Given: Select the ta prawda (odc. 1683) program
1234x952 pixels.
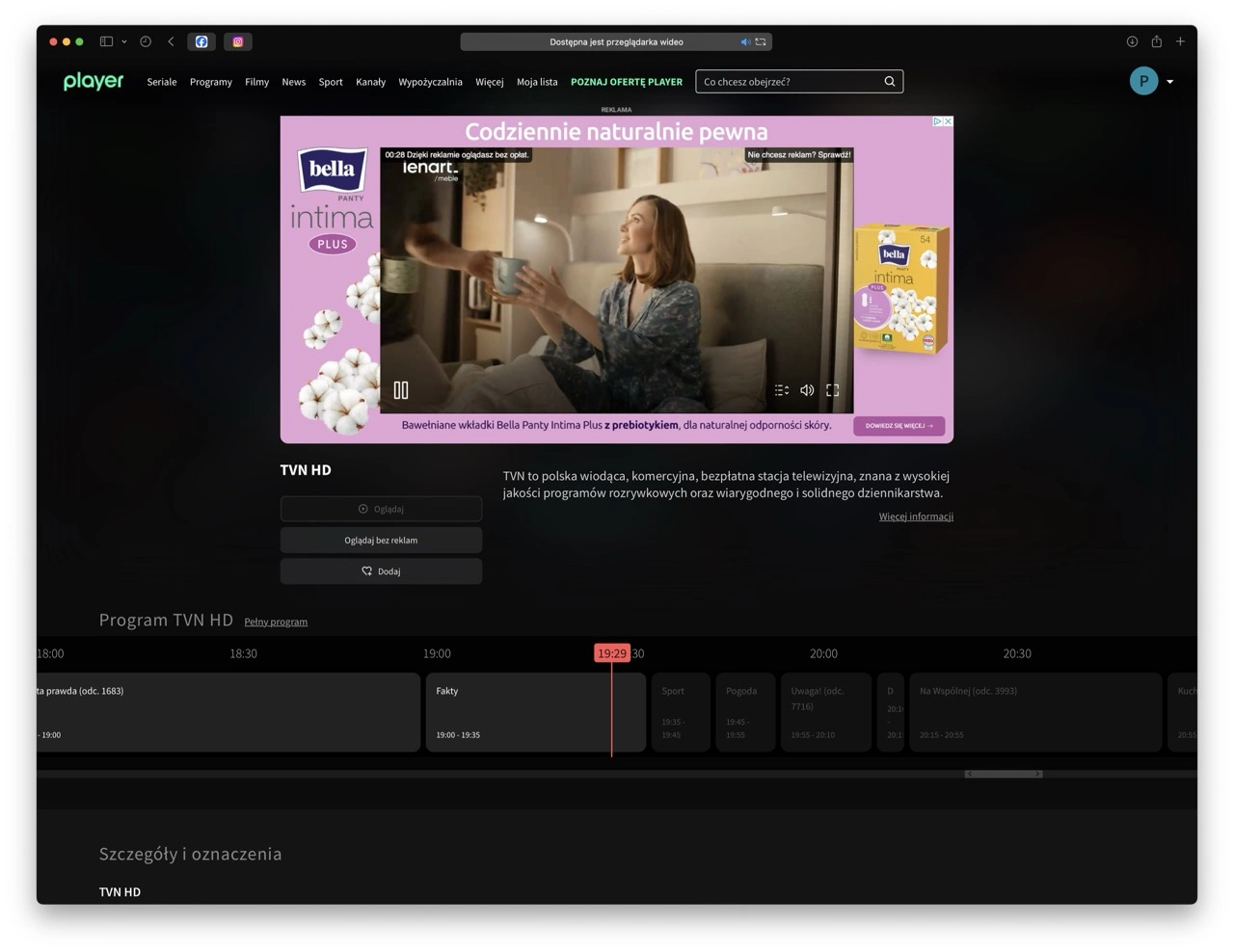Looking at the screenshot, I should [228, 712].
